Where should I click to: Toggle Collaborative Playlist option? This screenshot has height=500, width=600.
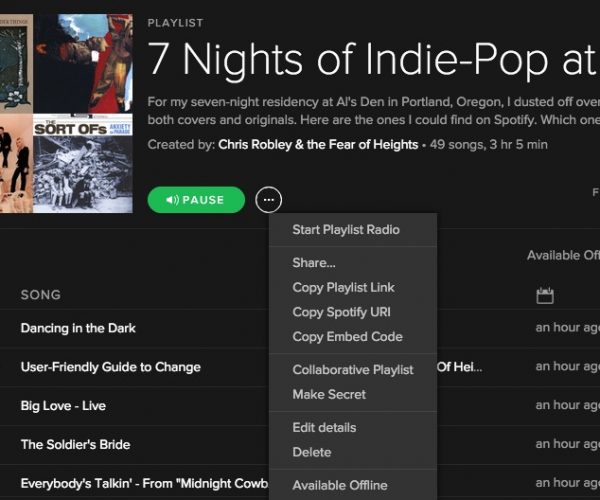353,370
